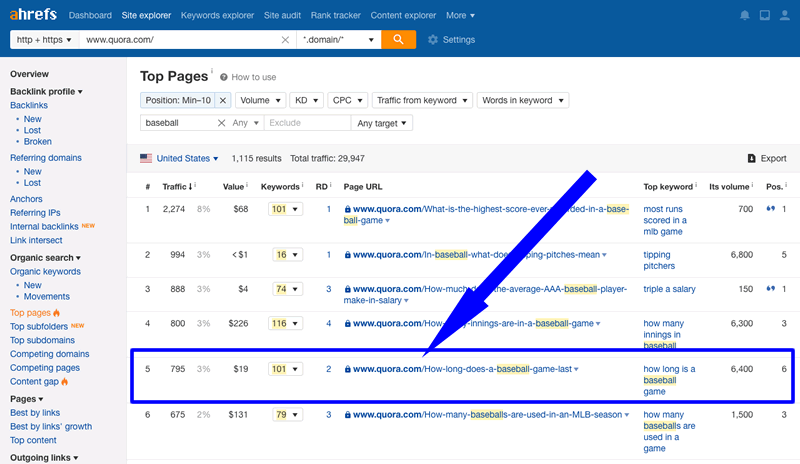Open Top subfolders link

39,326
